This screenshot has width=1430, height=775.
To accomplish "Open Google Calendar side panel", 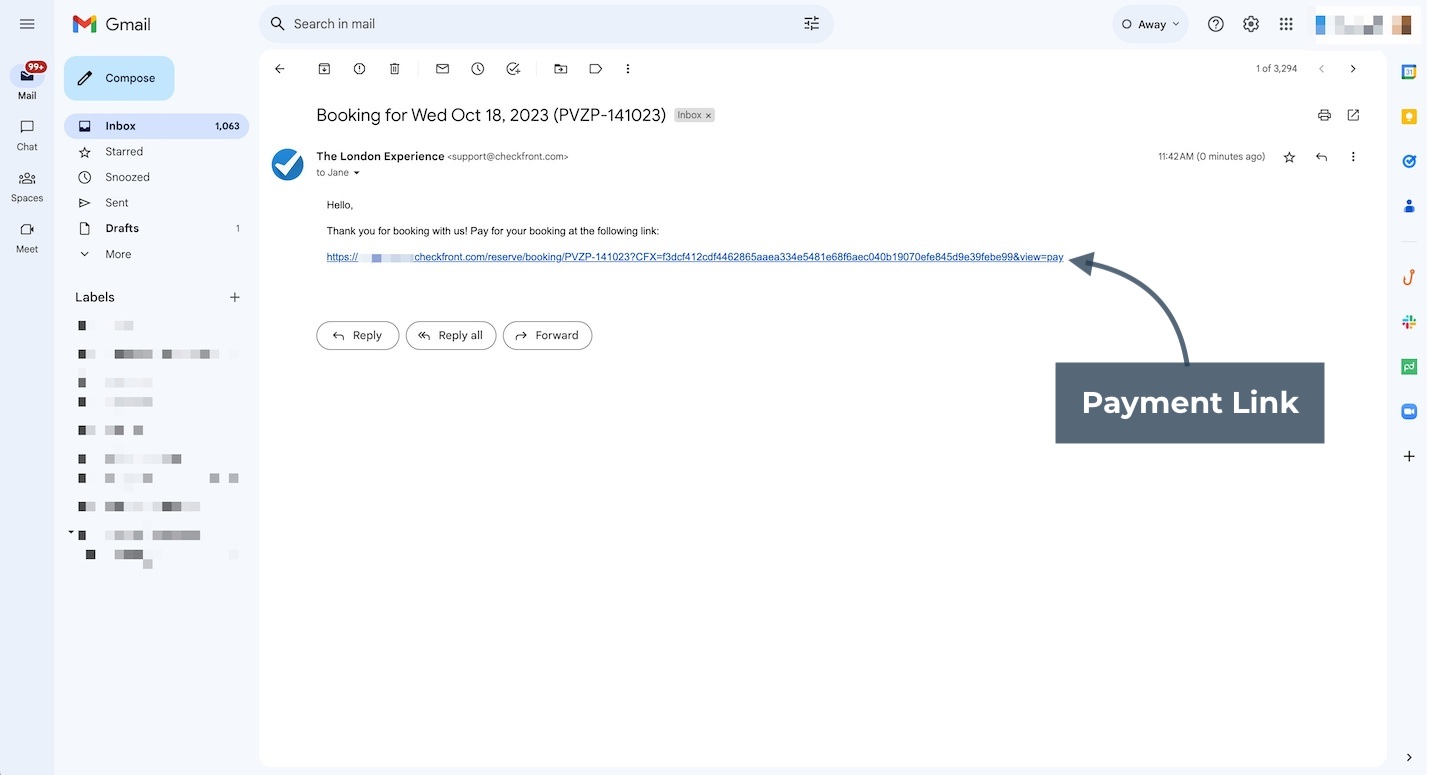I will (1409, 72).
